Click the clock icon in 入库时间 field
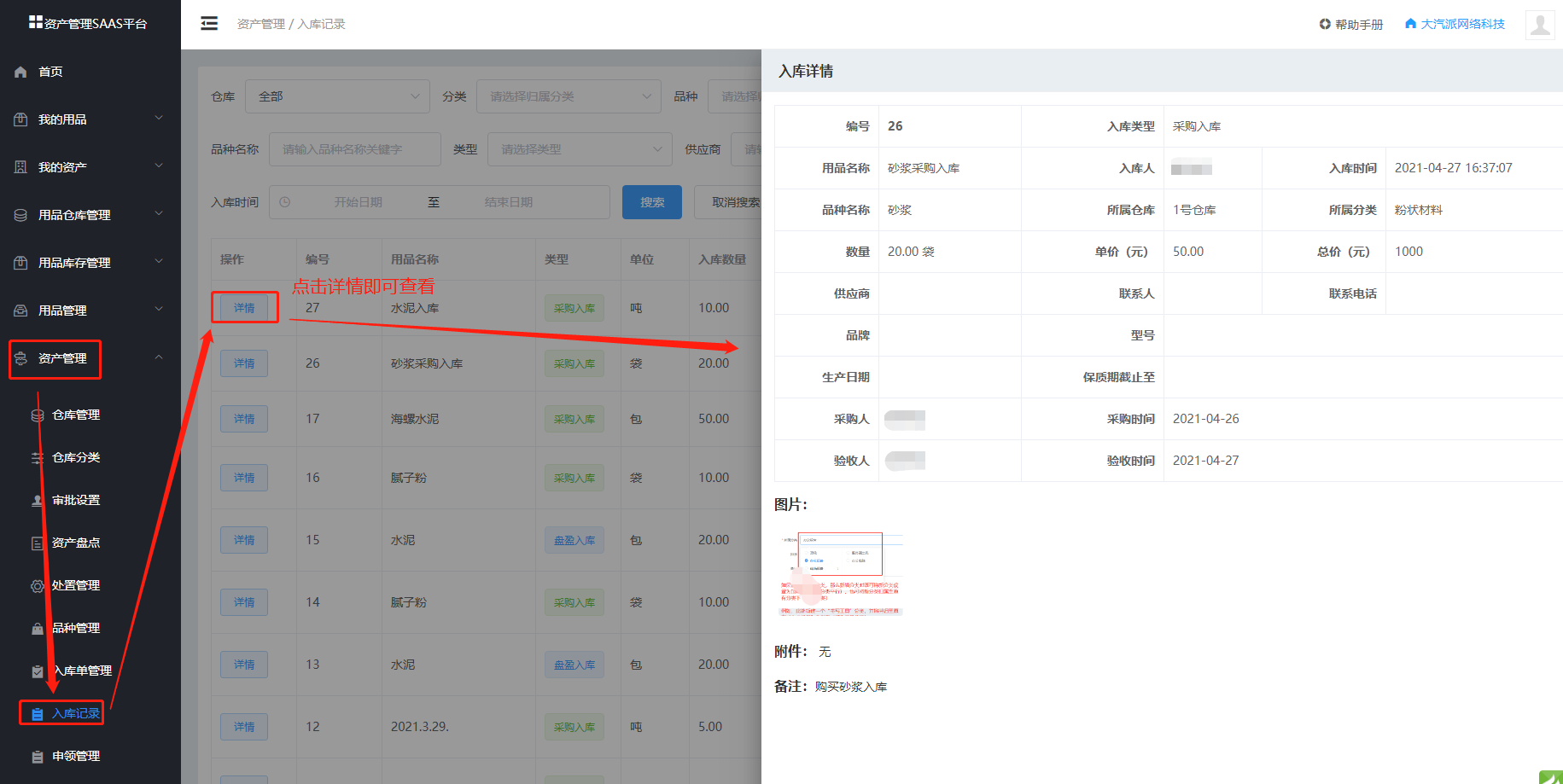 (x=285, y=202)
